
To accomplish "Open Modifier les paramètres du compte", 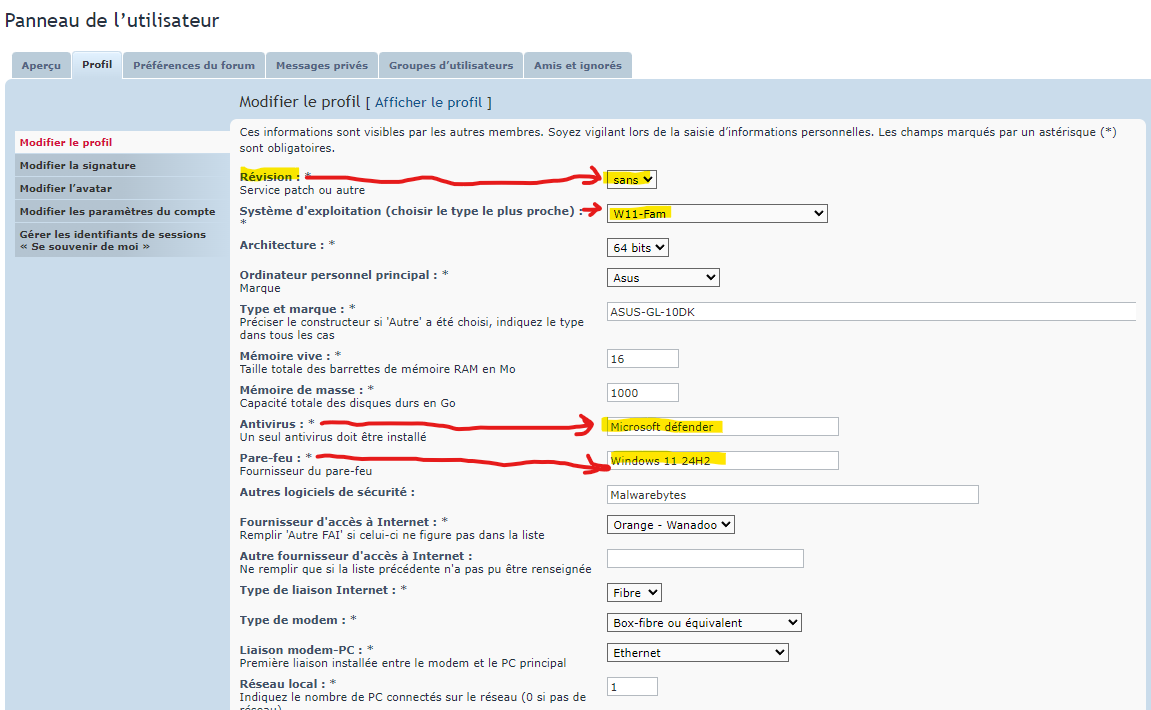I will pyautogui.click(x=122, y=211).
